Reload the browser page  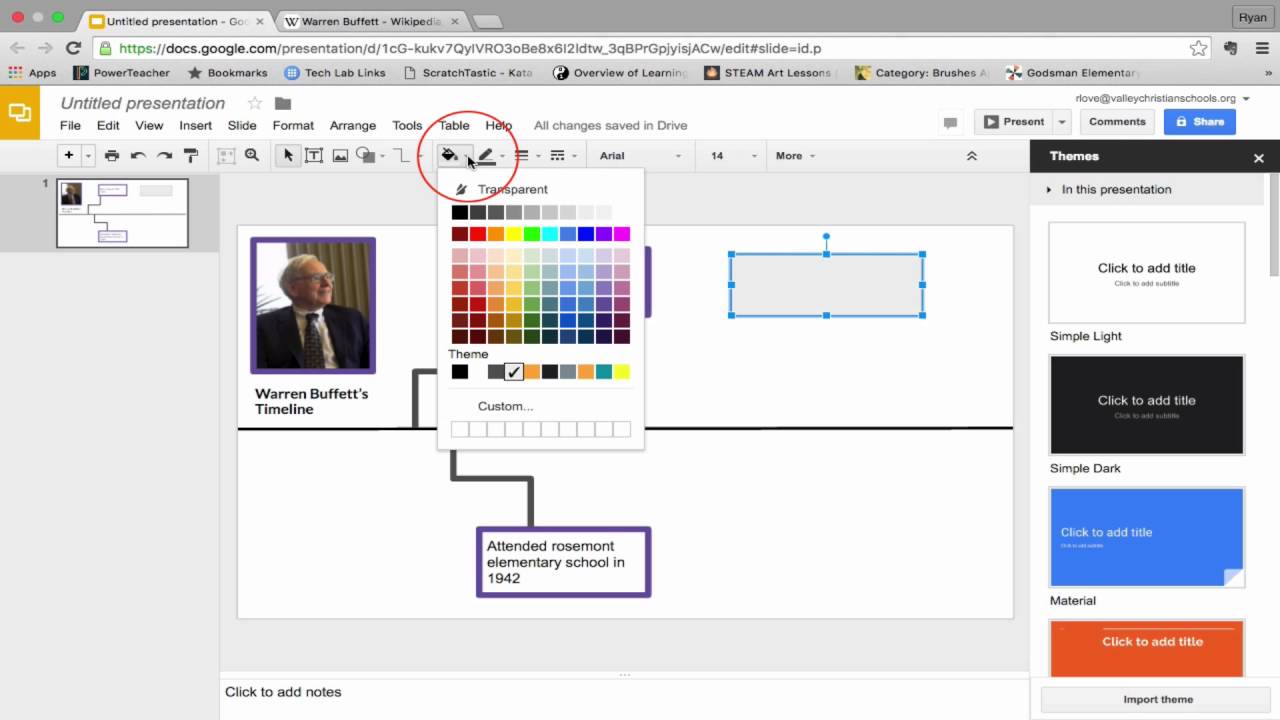click(73, 47)
